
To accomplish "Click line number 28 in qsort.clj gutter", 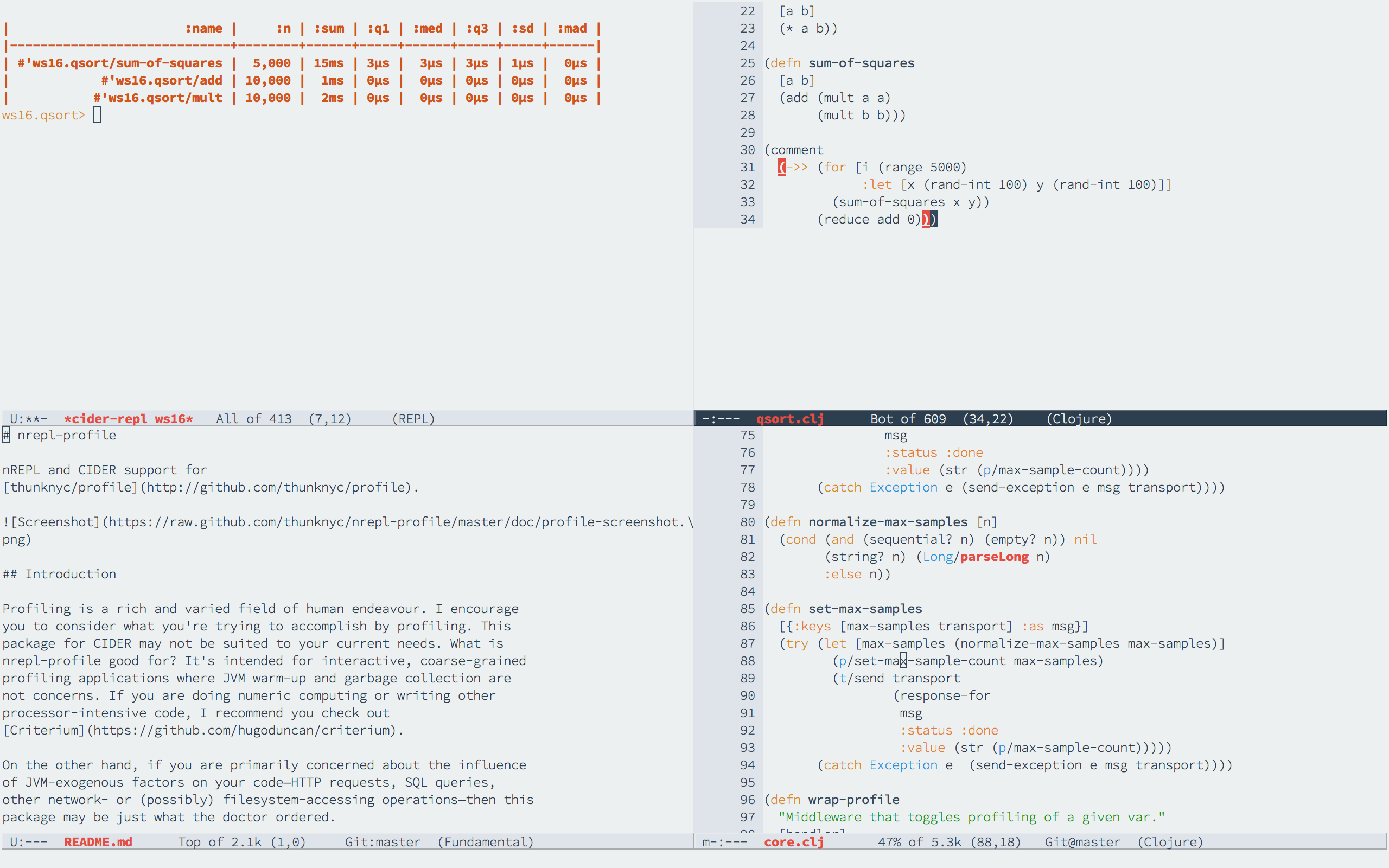I will (747, 115).
